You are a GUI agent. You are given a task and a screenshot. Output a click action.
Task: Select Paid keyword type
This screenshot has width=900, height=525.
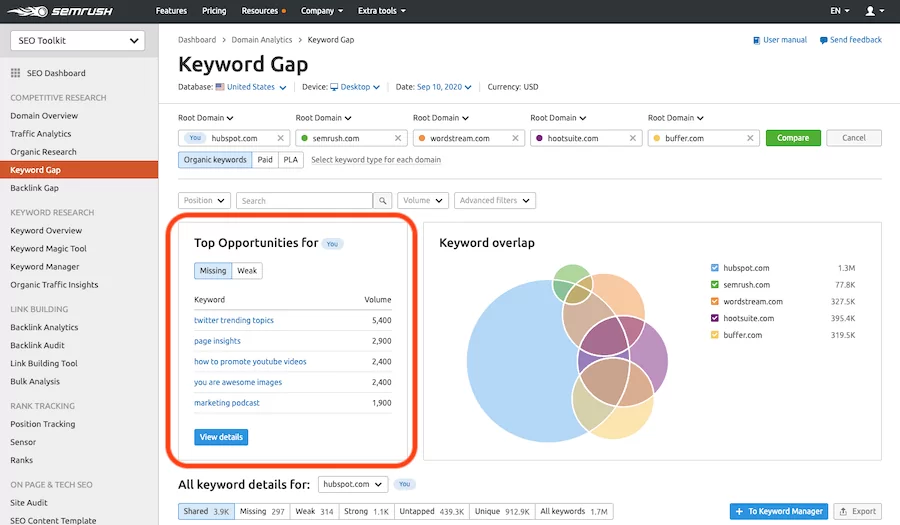tap(265, 160)
